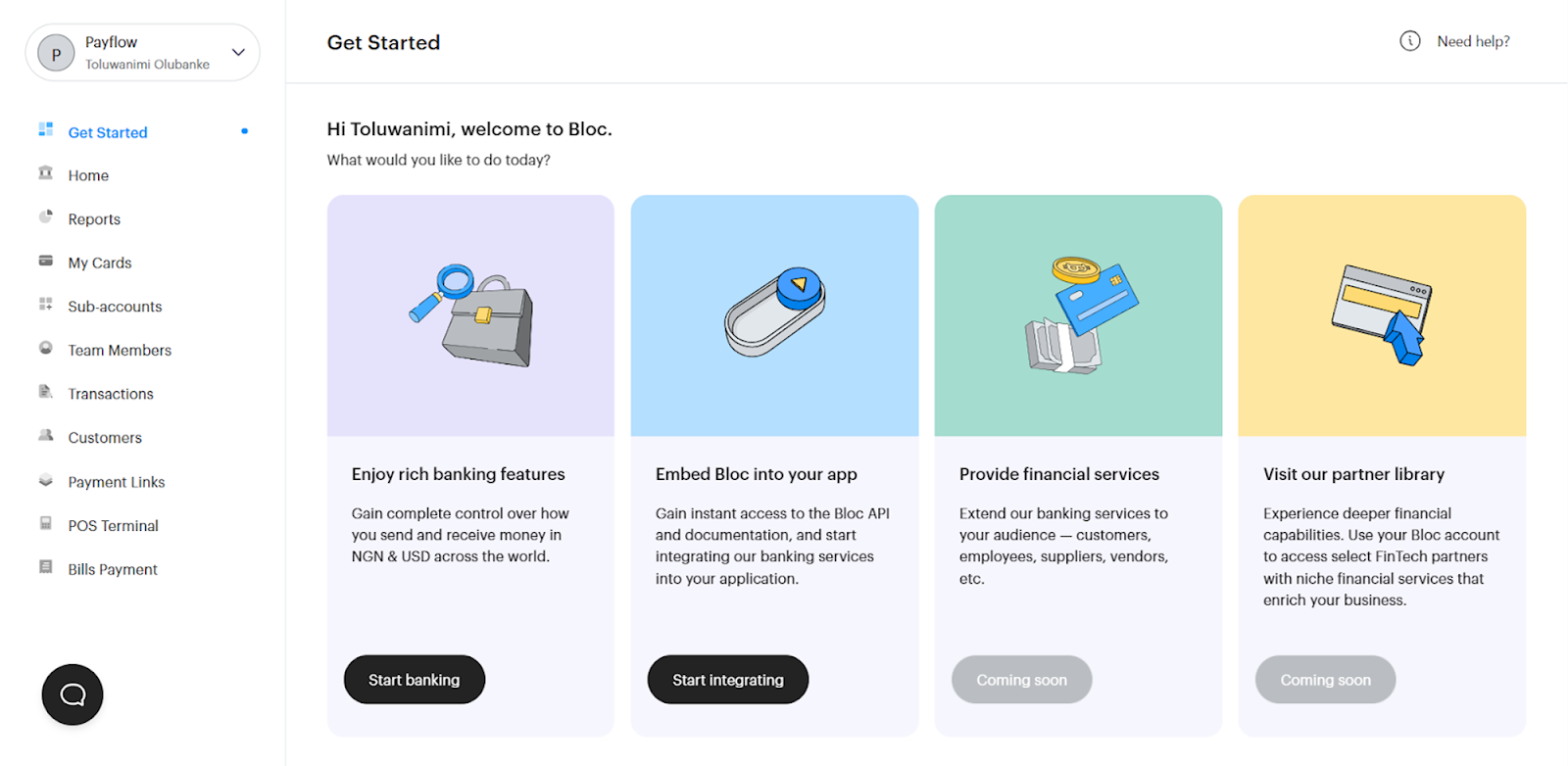
Task: Select the Sub-accounts grid icon
Action: pyautogui.click(x=45, y=306)
